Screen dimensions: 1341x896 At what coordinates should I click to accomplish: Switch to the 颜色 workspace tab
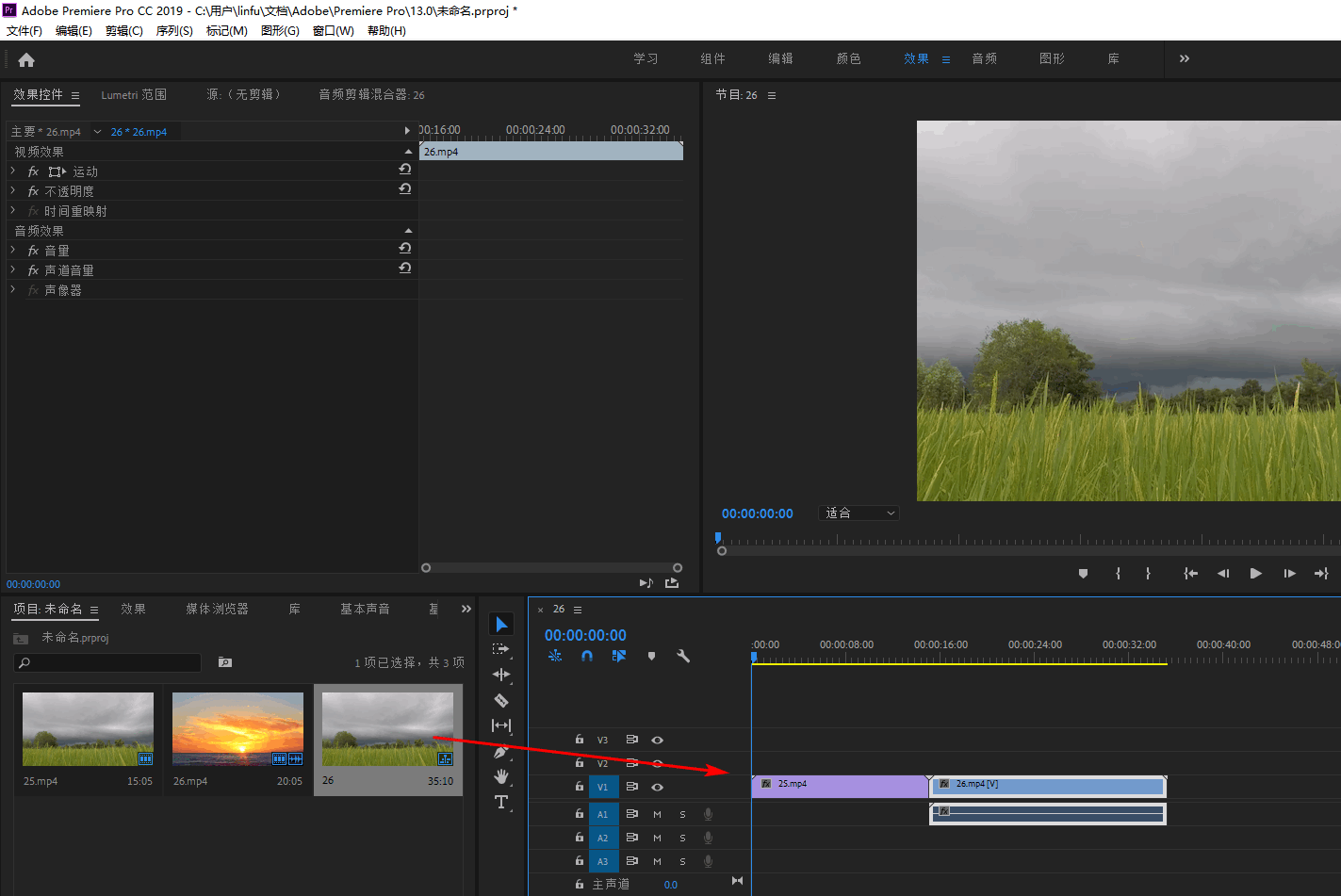tap(848, 58)
